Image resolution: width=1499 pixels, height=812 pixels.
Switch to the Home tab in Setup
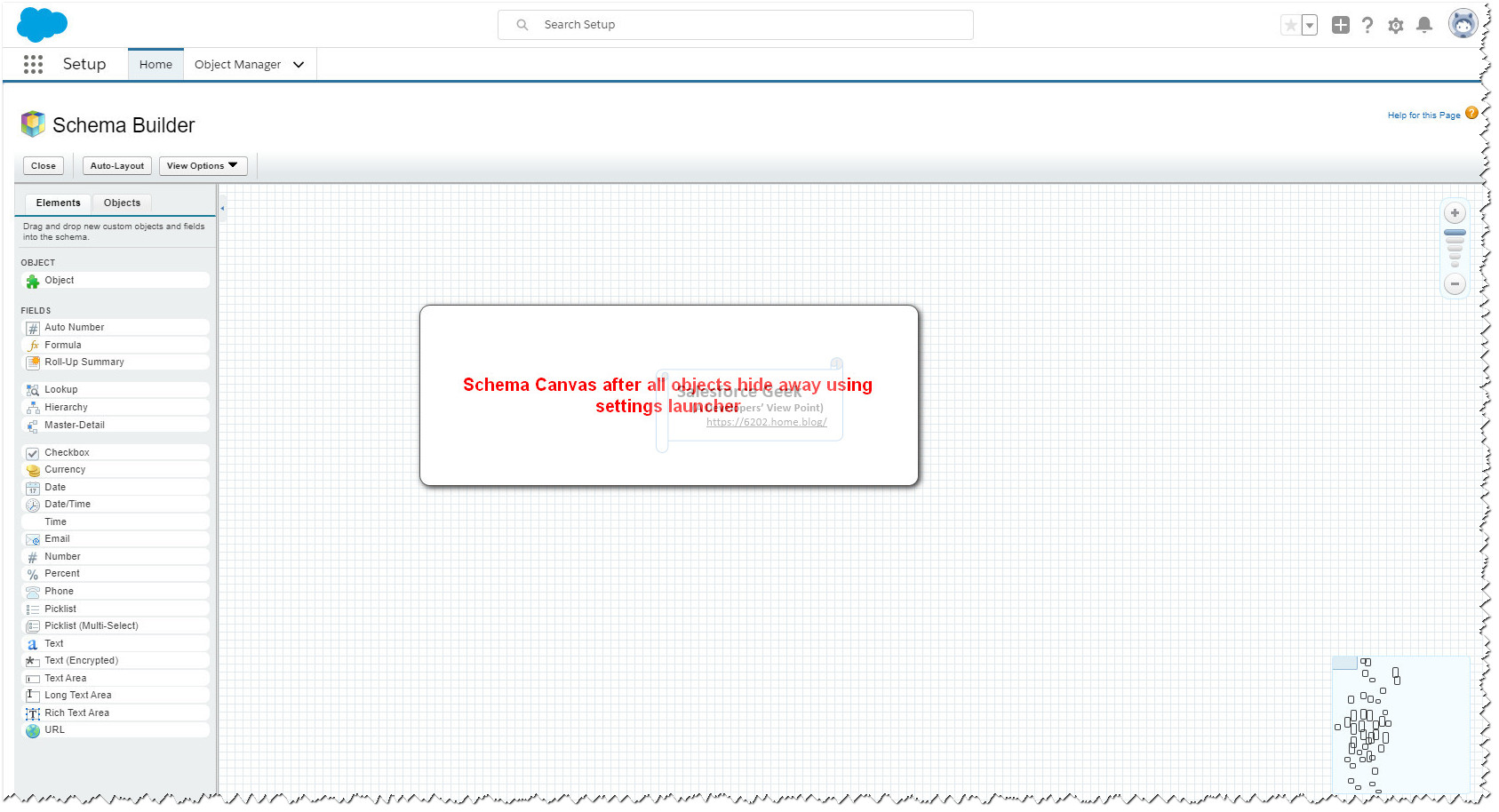(155, 64)
